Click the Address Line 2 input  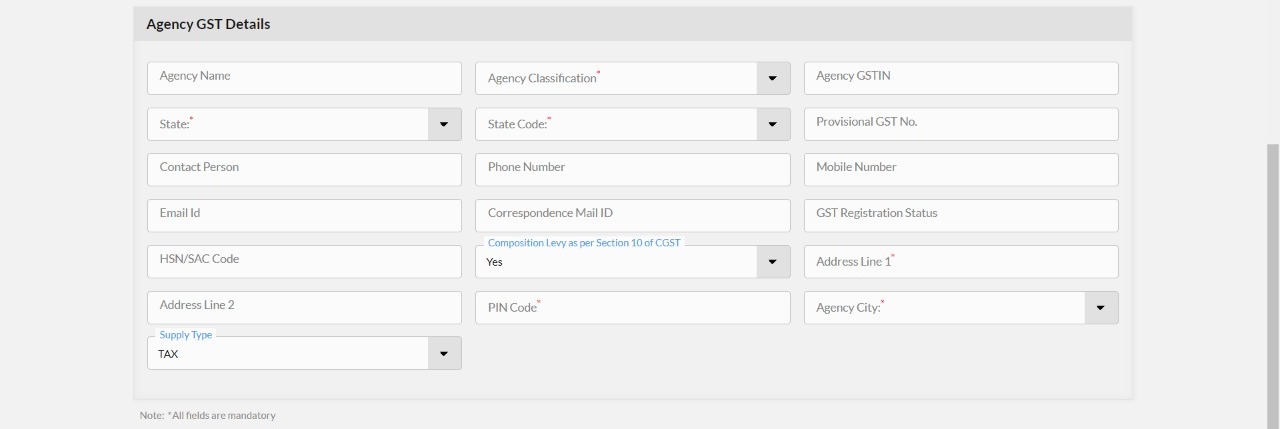click(304, 307)
